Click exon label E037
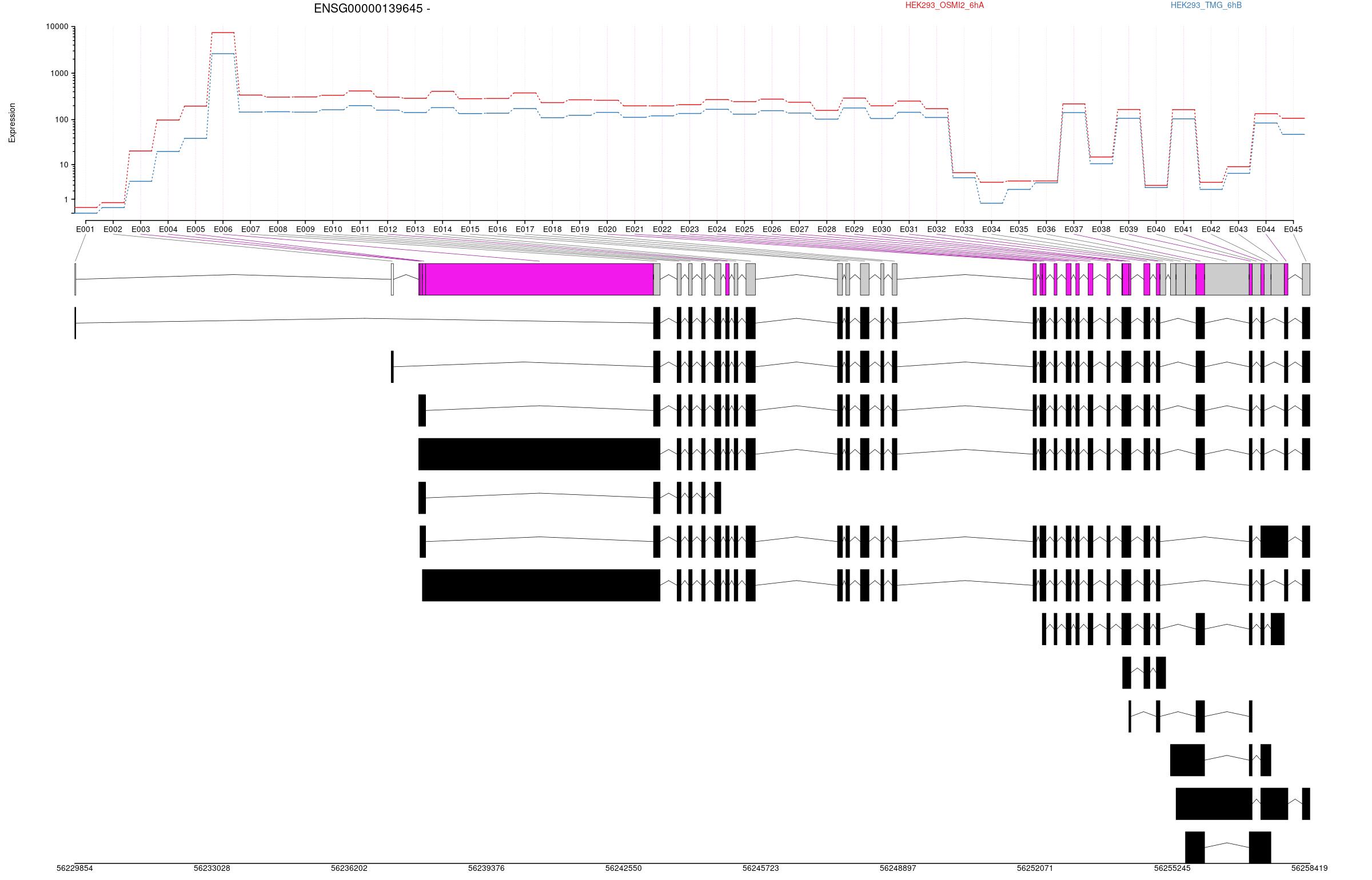This screenshot has height=880, width=1372. [x=1074, y=230]
